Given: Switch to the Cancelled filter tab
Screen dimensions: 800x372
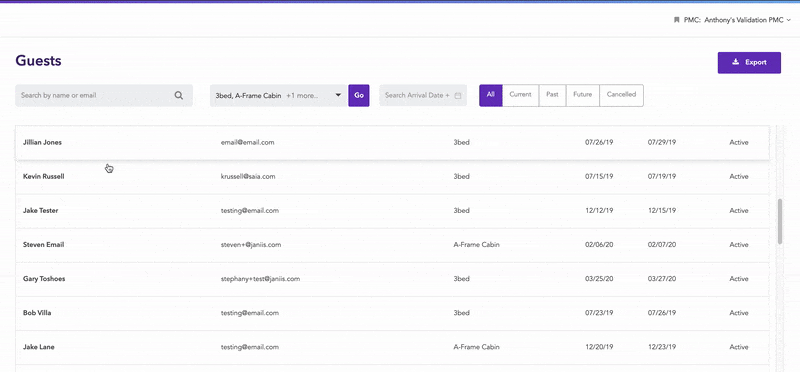Looking at the screenshot, I should point(621,95).
